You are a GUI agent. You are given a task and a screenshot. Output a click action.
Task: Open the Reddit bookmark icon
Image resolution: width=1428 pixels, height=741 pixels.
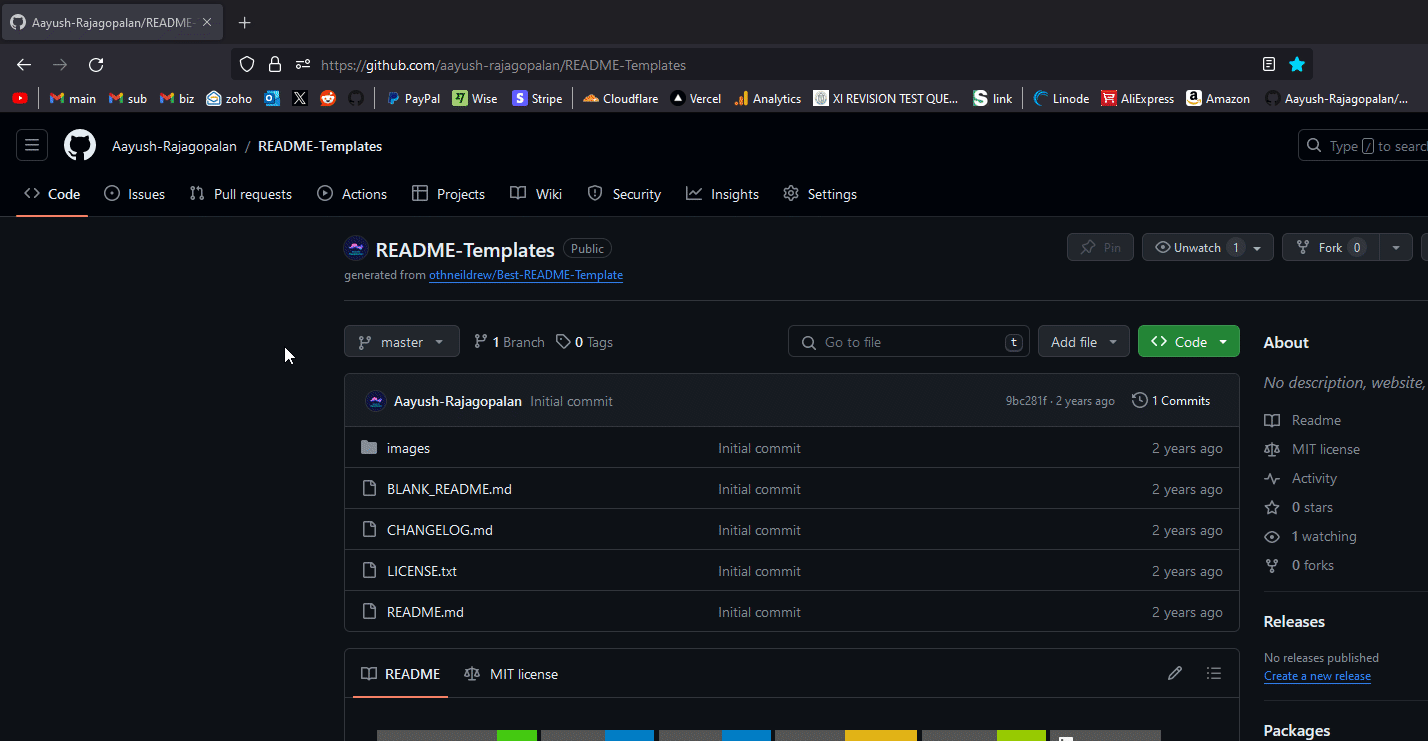point(328,98)
